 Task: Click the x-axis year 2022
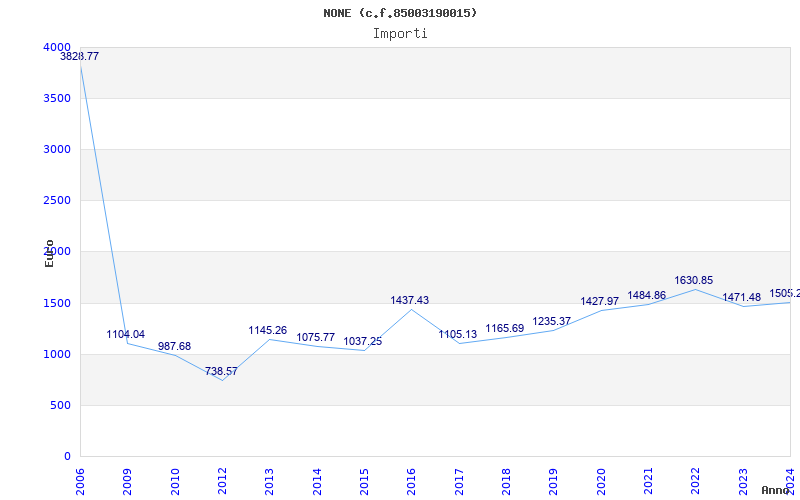pyautogui.click(x=695, y=482)
